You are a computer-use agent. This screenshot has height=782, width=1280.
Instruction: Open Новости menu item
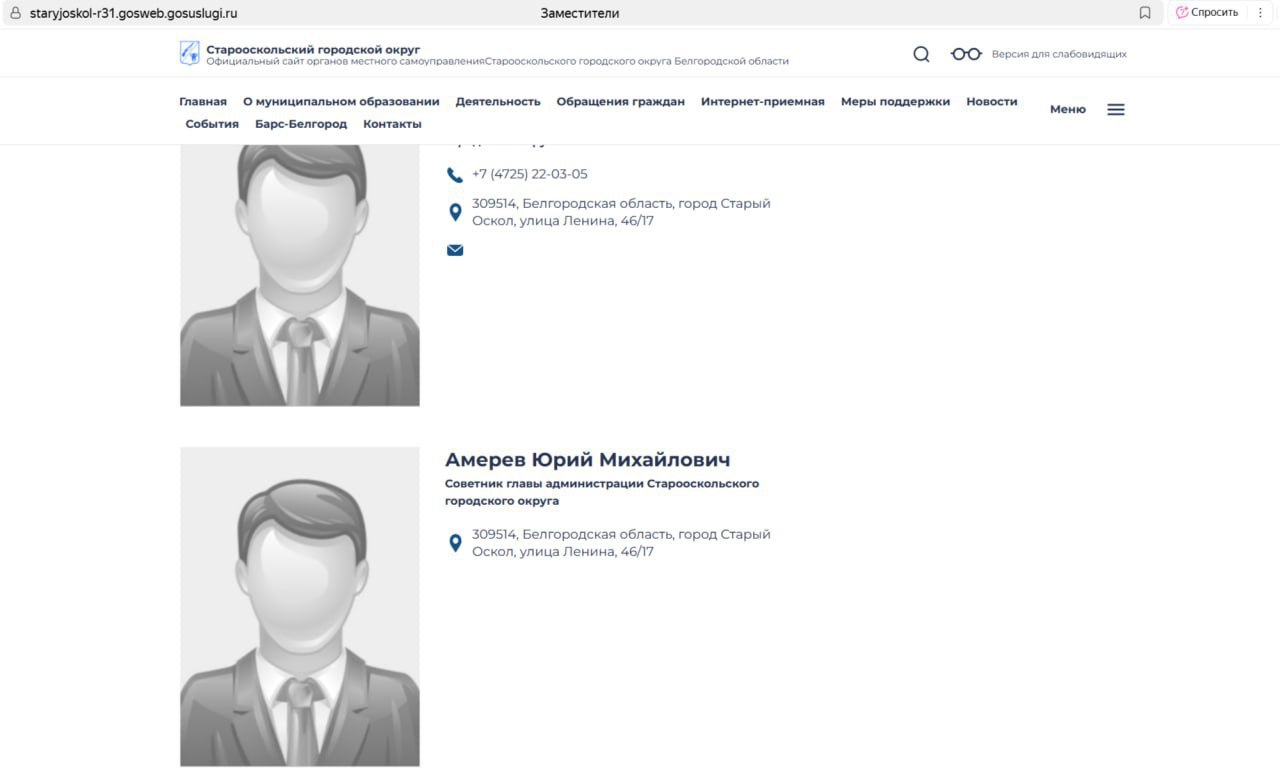992,101
